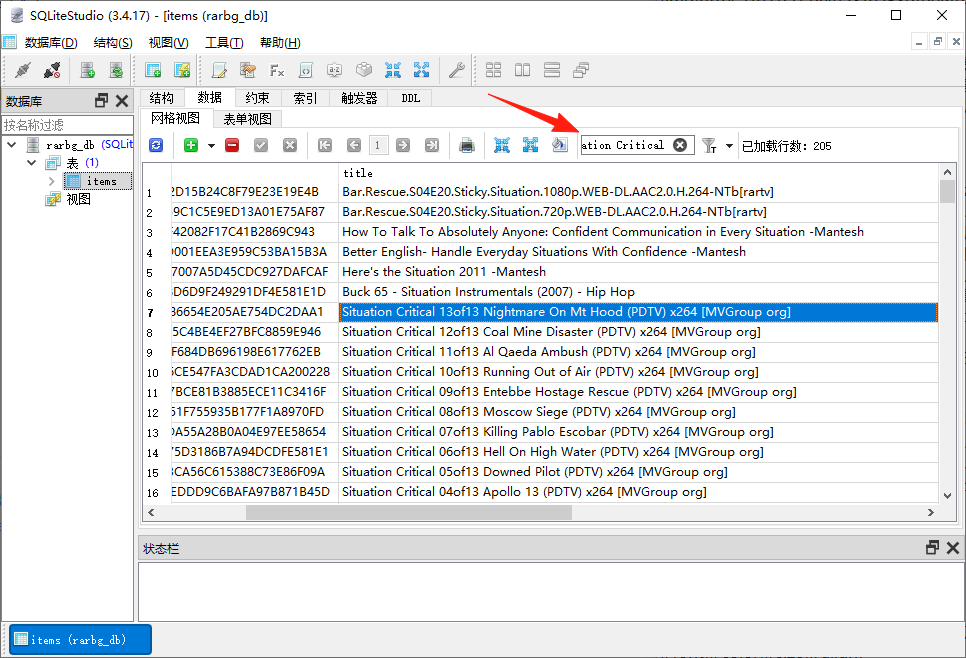966x658 pixels.
Task: Open configuration with the wrench icon
Action: 455,70
